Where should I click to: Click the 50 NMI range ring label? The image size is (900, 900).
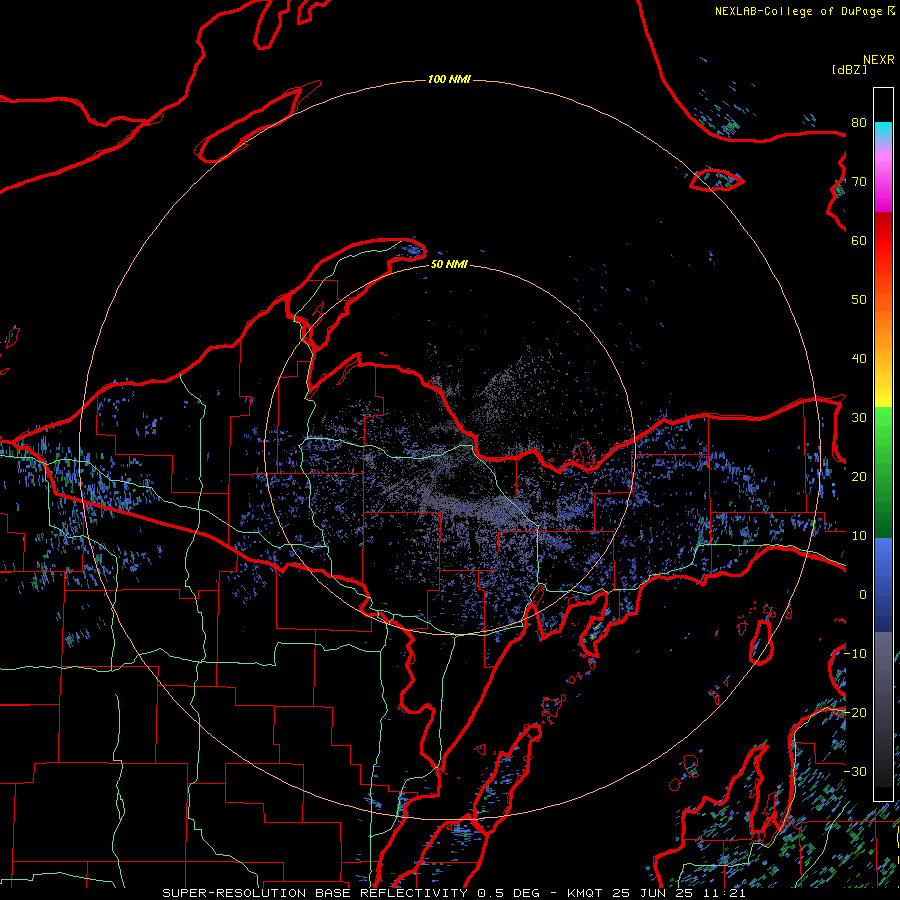pyautogui.click(x=449, y=265)
